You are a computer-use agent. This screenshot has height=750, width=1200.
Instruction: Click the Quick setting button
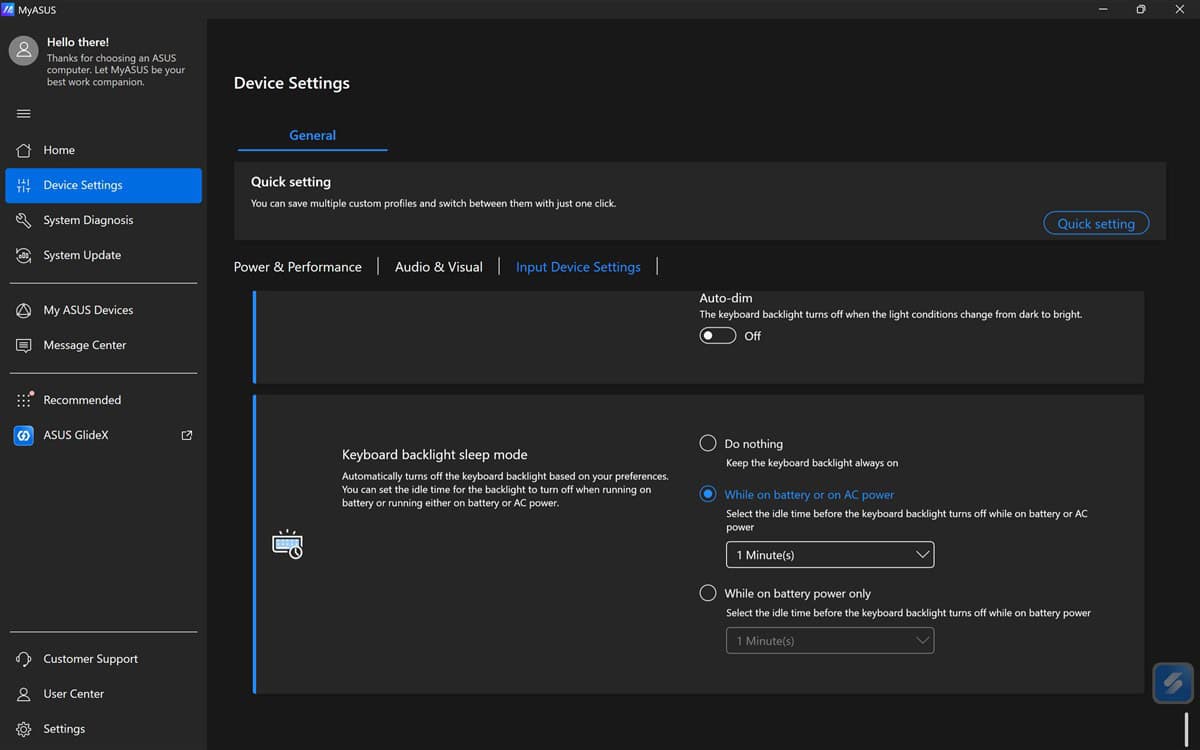click(1096, 224)
